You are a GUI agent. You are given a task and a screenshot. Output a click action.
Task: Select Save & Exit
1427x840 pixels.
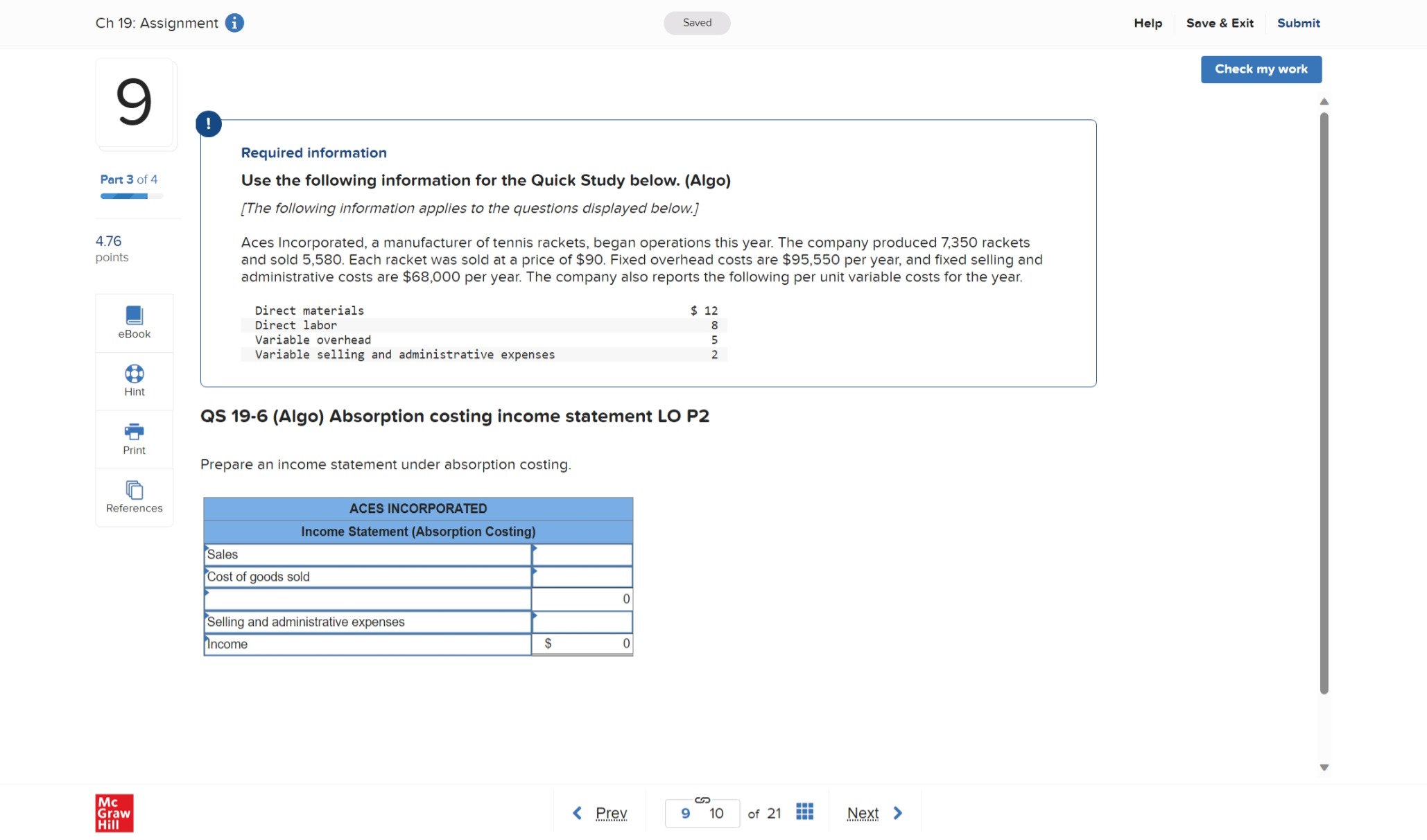[x=1220, y=23]
